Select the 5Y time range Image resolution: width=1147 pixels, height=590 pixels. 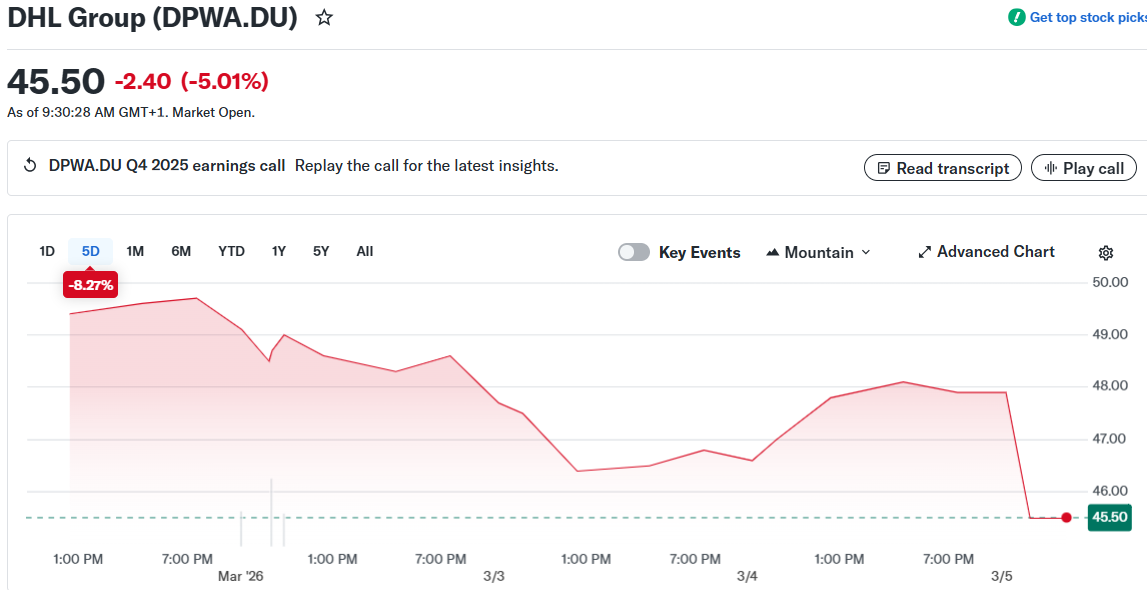pos(321,251)
